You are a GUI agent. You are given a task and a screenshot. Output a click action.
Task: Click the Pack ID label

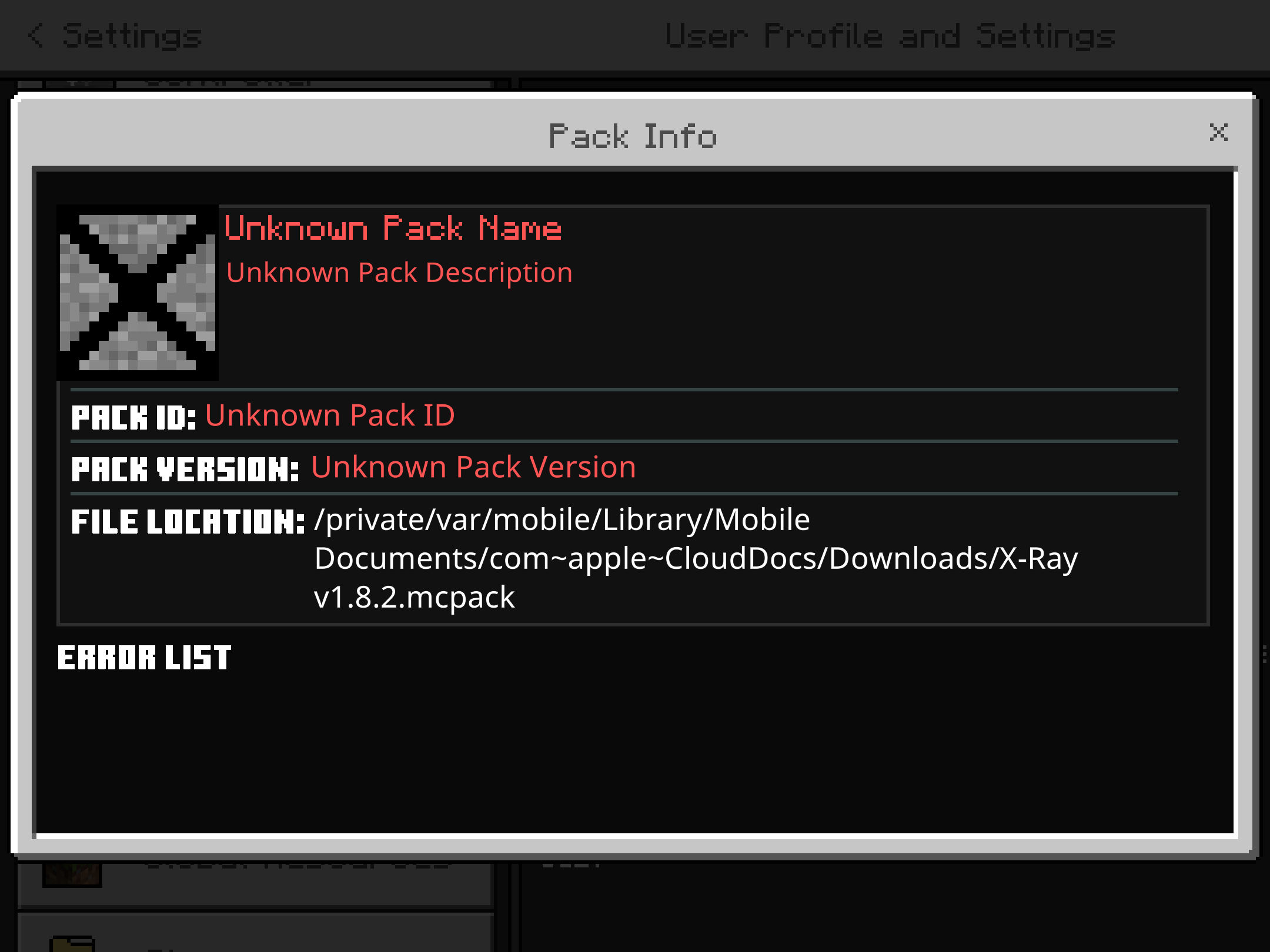point(133,417)
